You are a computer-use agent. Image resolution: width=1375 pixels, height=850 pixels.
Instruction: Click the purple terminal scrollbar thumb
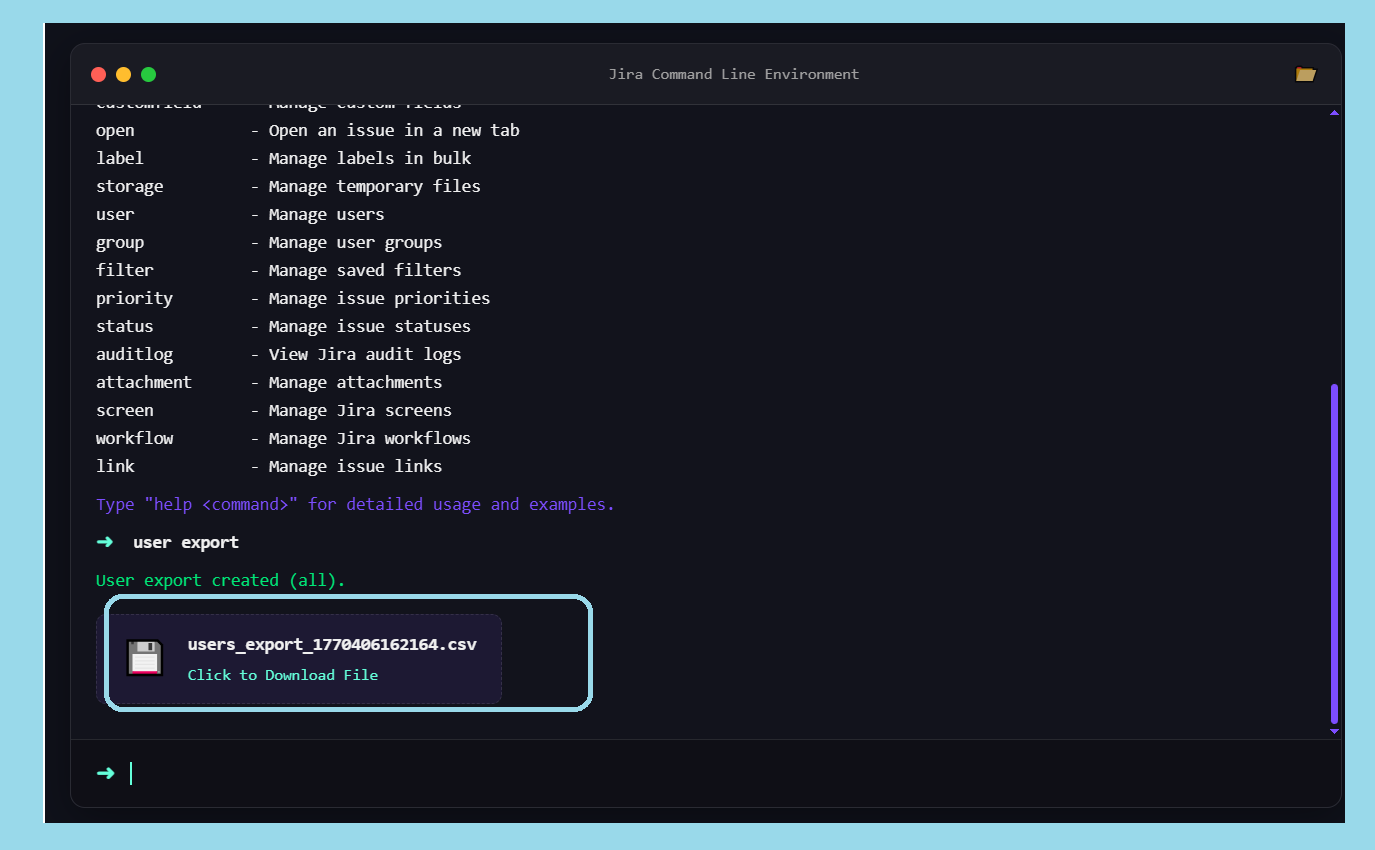[1334, 553]
